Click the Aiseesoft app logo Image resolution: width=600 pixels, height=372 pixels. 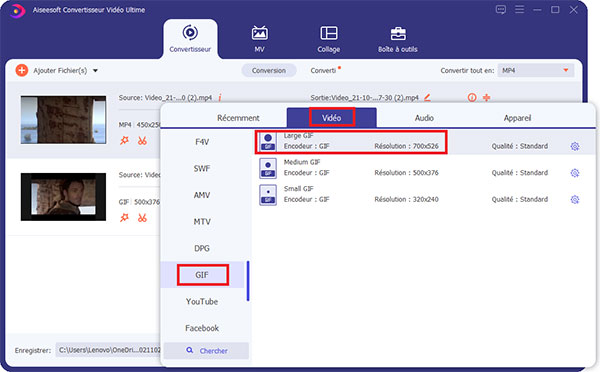[17, 11]
